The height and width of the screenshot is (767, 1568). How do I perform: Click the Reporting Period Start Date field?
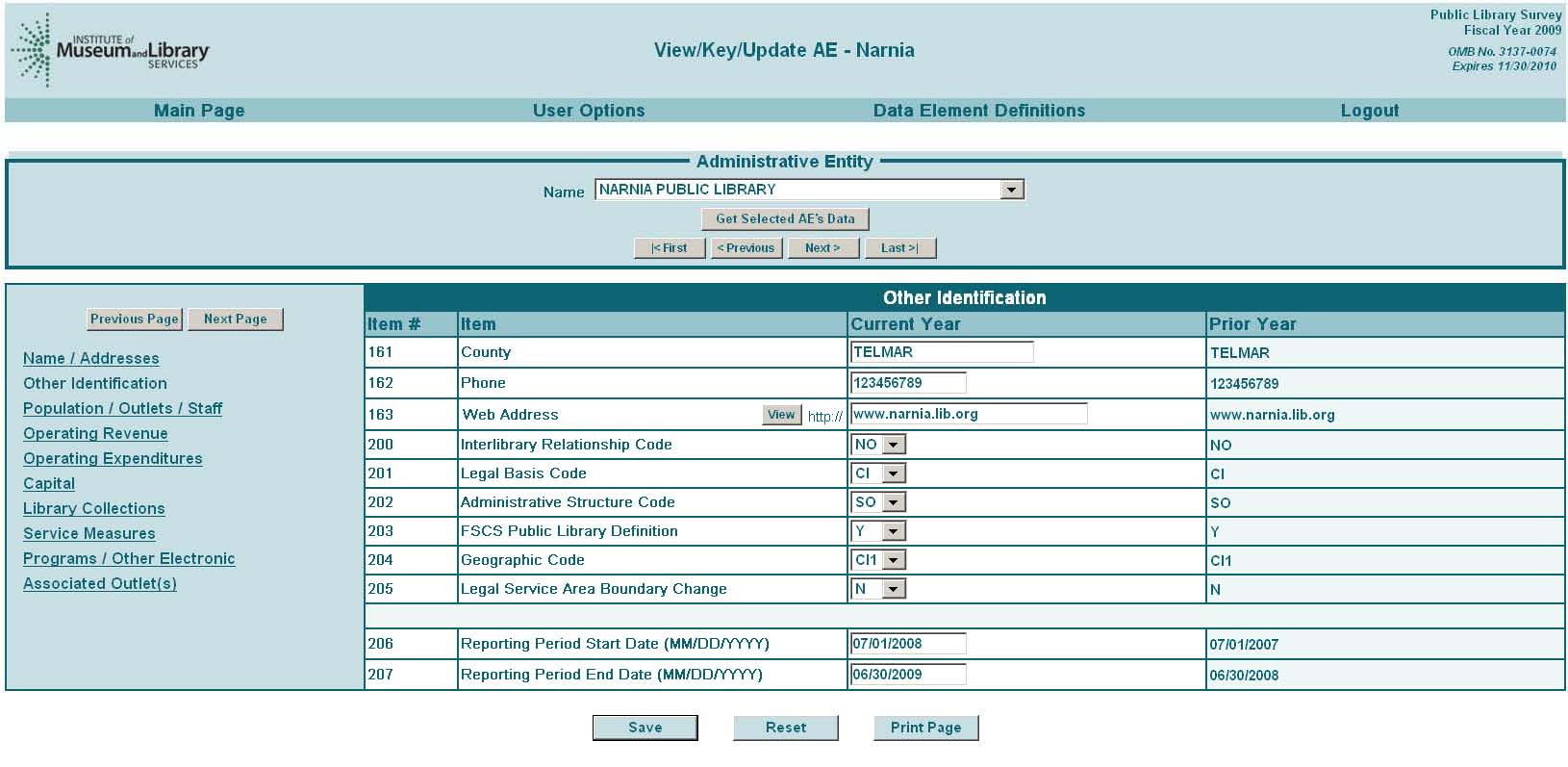tap(908, 644)
